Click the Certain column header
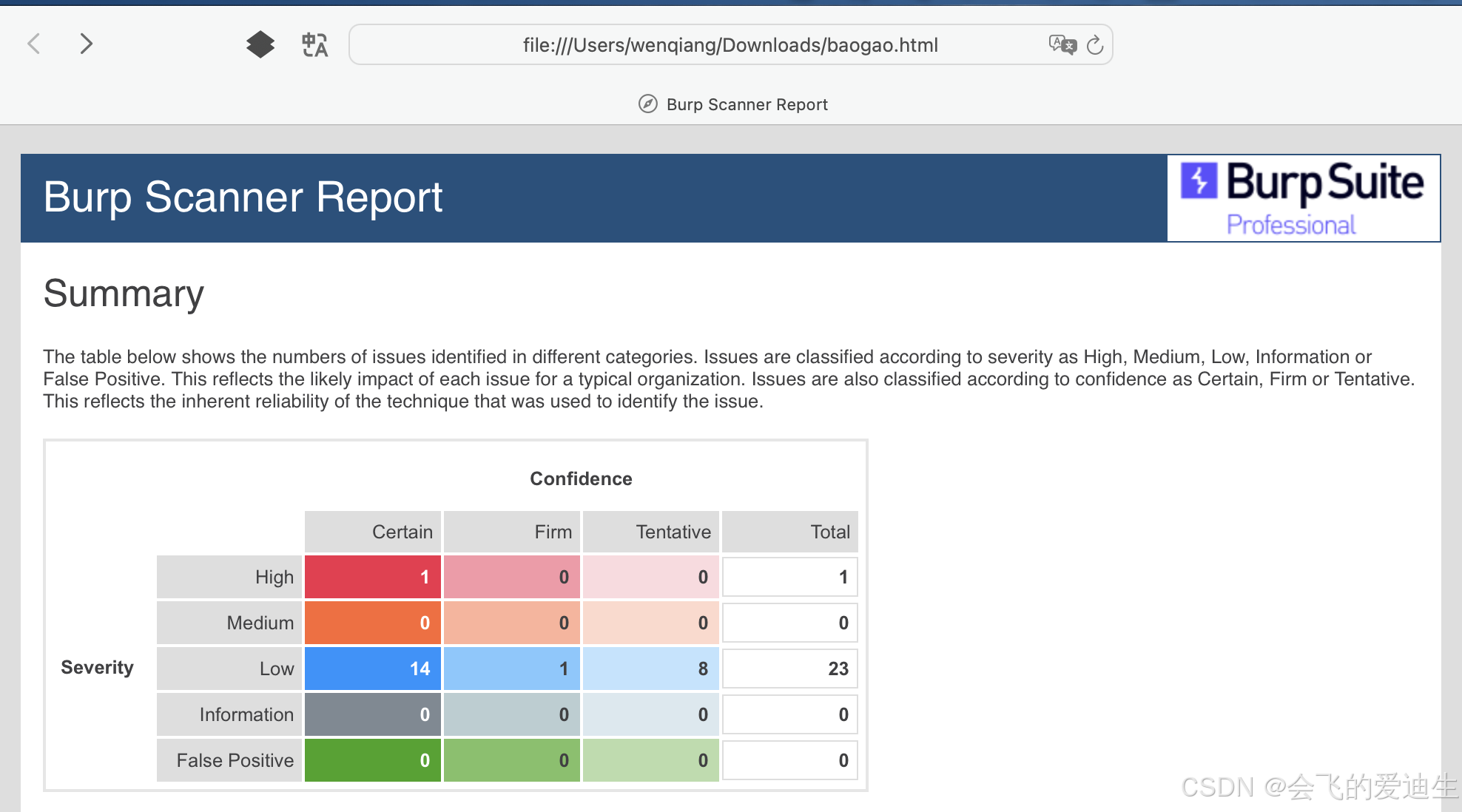This screenshot has width=1462, height=812. coord(372,532)
